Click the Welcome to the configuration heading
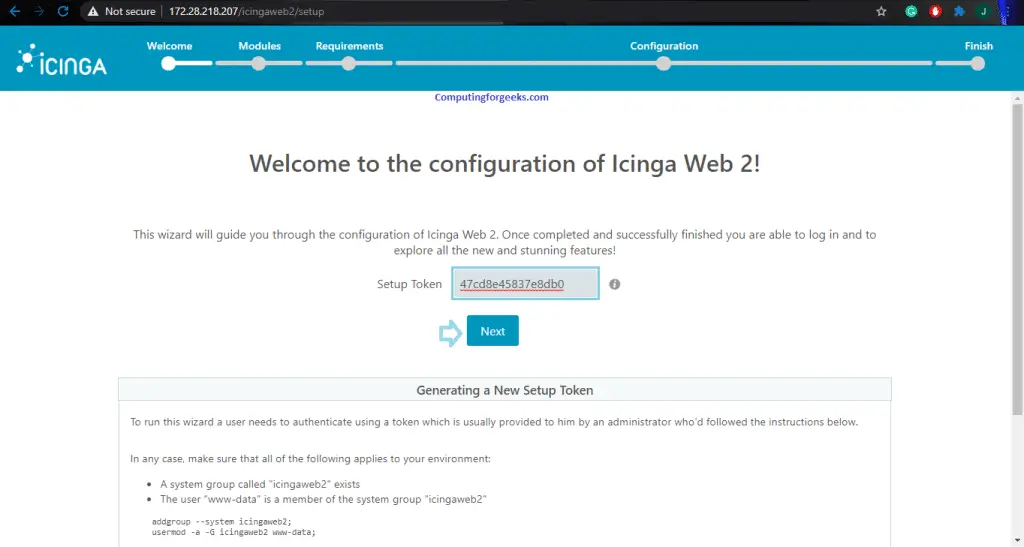Screen dimensions: 1024x547 505,163
